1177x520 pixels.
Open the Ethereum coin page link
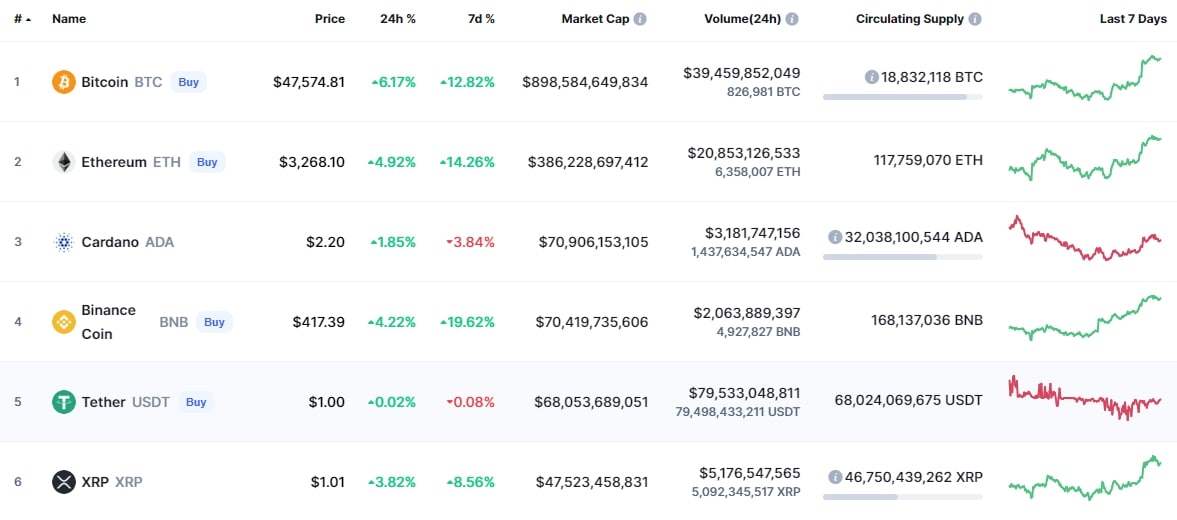114,161
